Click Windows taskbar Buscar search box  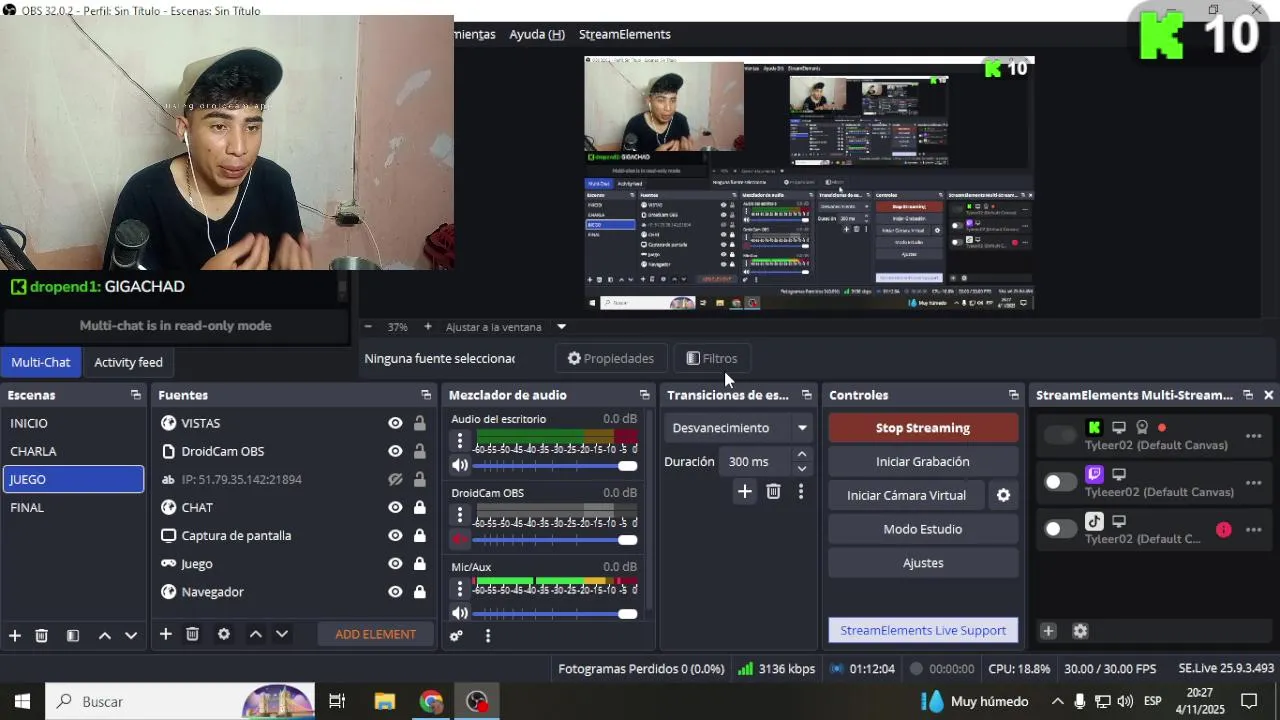(x=180, y=702)
